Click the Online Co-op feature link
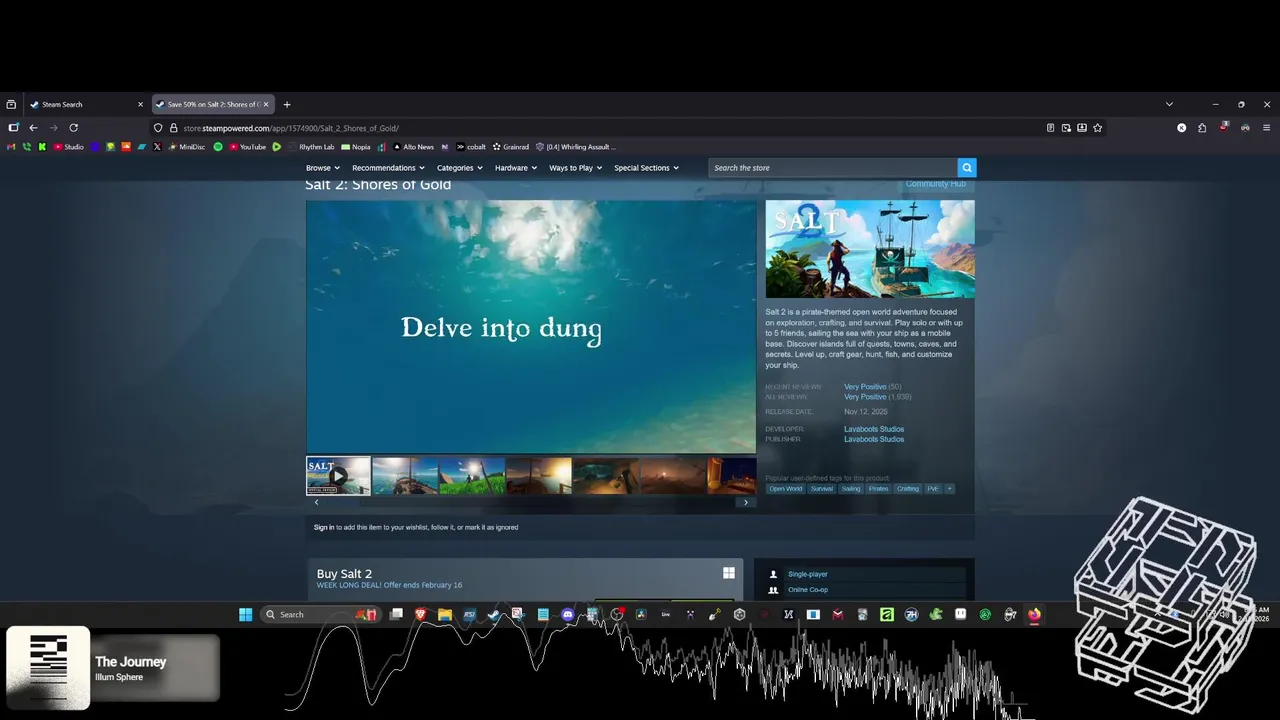This screenshot has width=1280, height=720. pyautogui.click(x=808, y=590)
